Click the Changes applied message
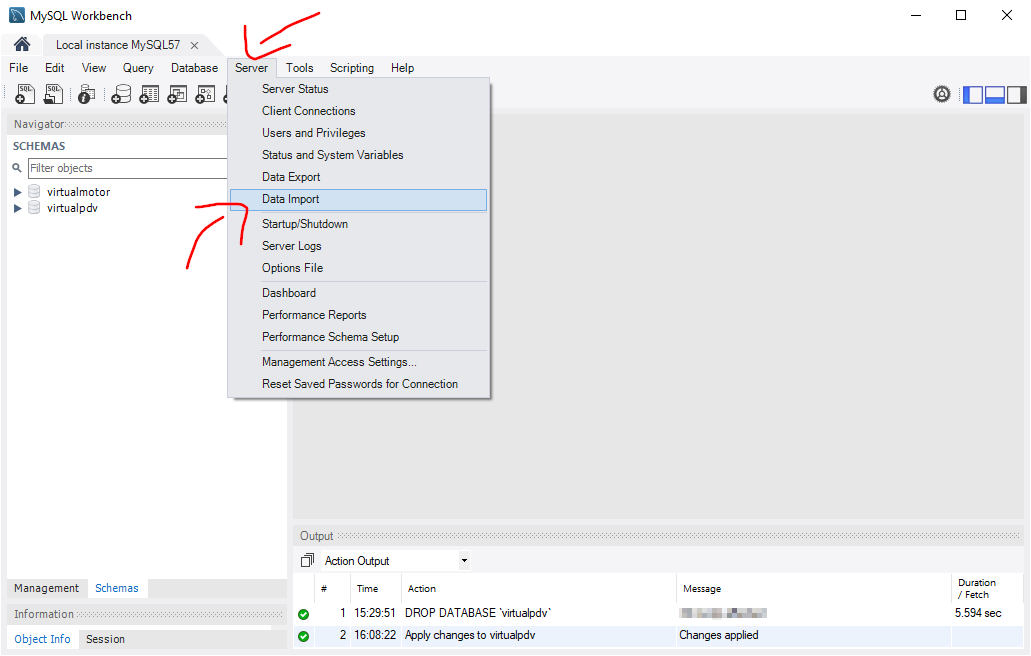The height and width of the screenshot is (656, 1031). 719,635
